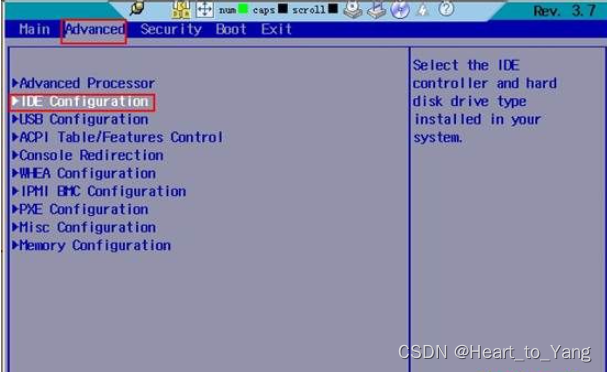Image resolution: width=607 pixels, height=372 pixels.
Task: Click the arrow before Advanced Processor
Action: 15,83
